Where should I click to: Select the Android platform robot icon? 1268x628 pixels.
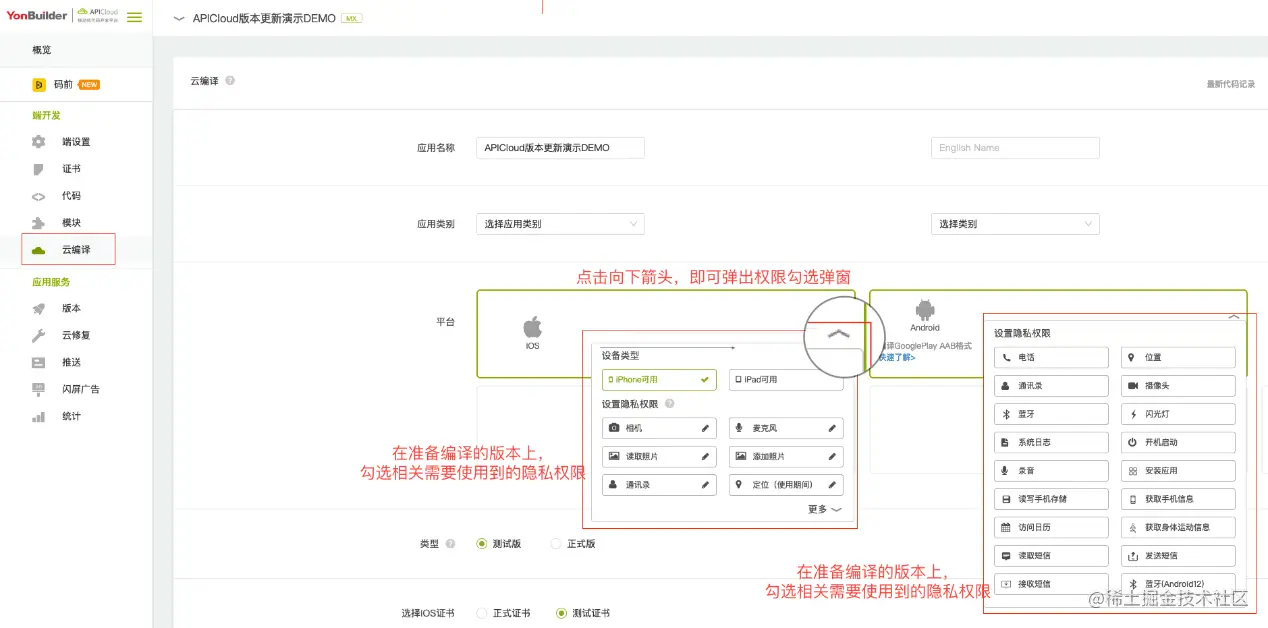[x=924, y=311]
